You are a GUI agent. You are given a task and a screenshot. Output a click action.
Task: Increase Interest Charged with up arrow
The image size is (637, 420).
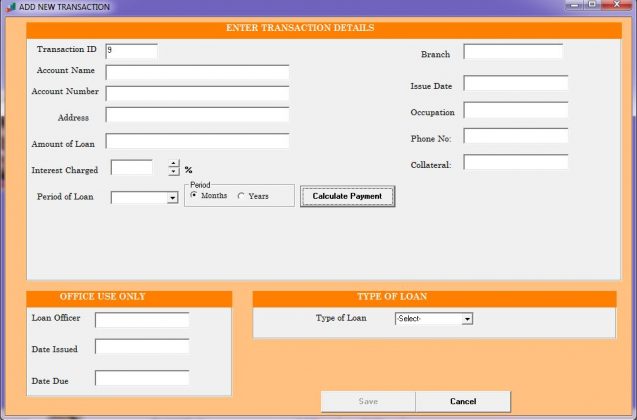(174, 164)
